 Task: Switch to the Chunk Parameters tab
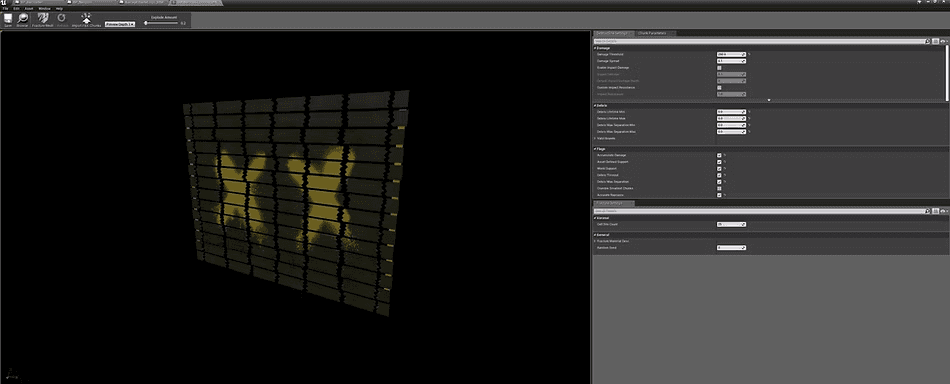pos(652,33)
